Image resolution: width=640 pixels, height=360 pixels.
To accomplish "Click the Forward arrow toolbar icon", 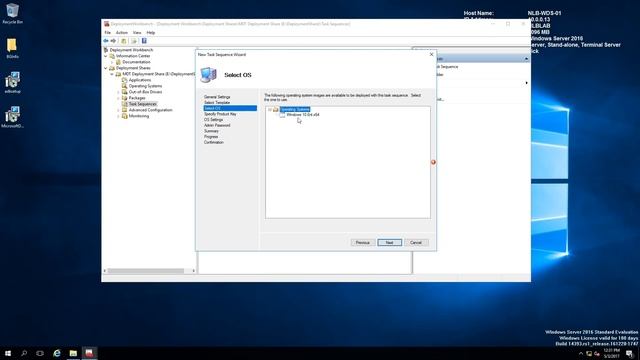I will [113, 41].
